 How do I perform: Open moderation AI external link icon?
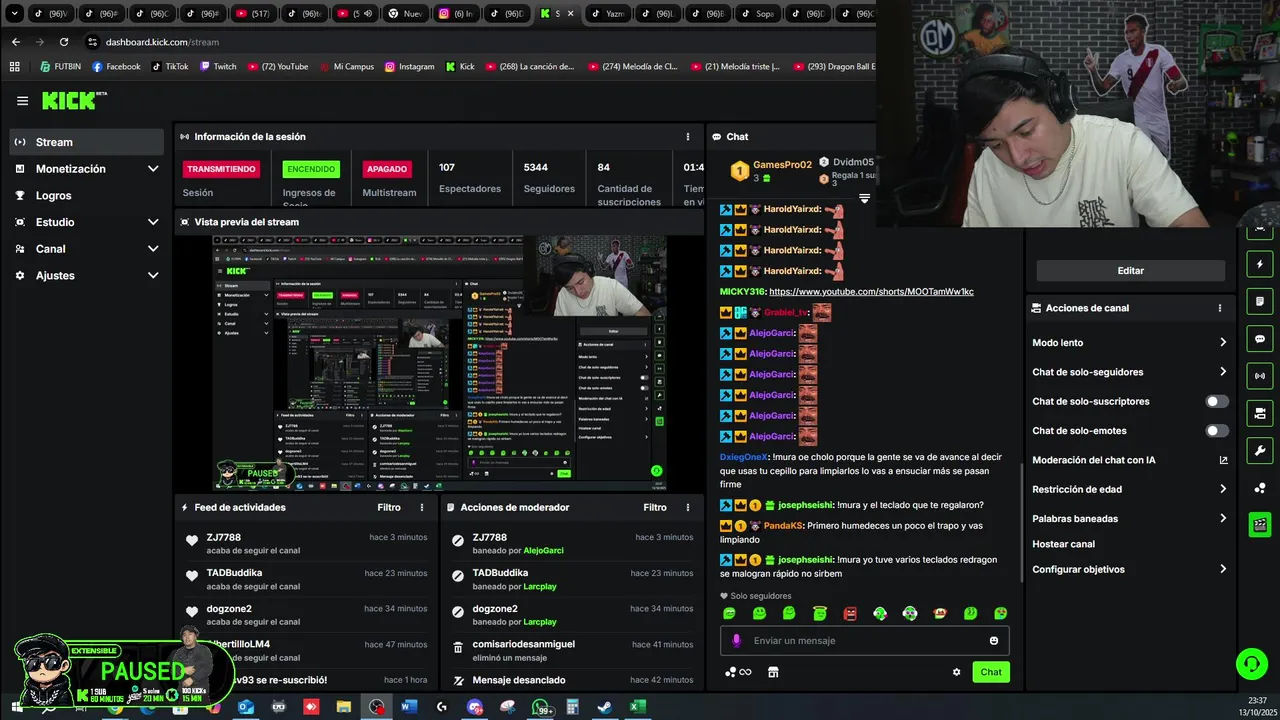[1222, 460]
